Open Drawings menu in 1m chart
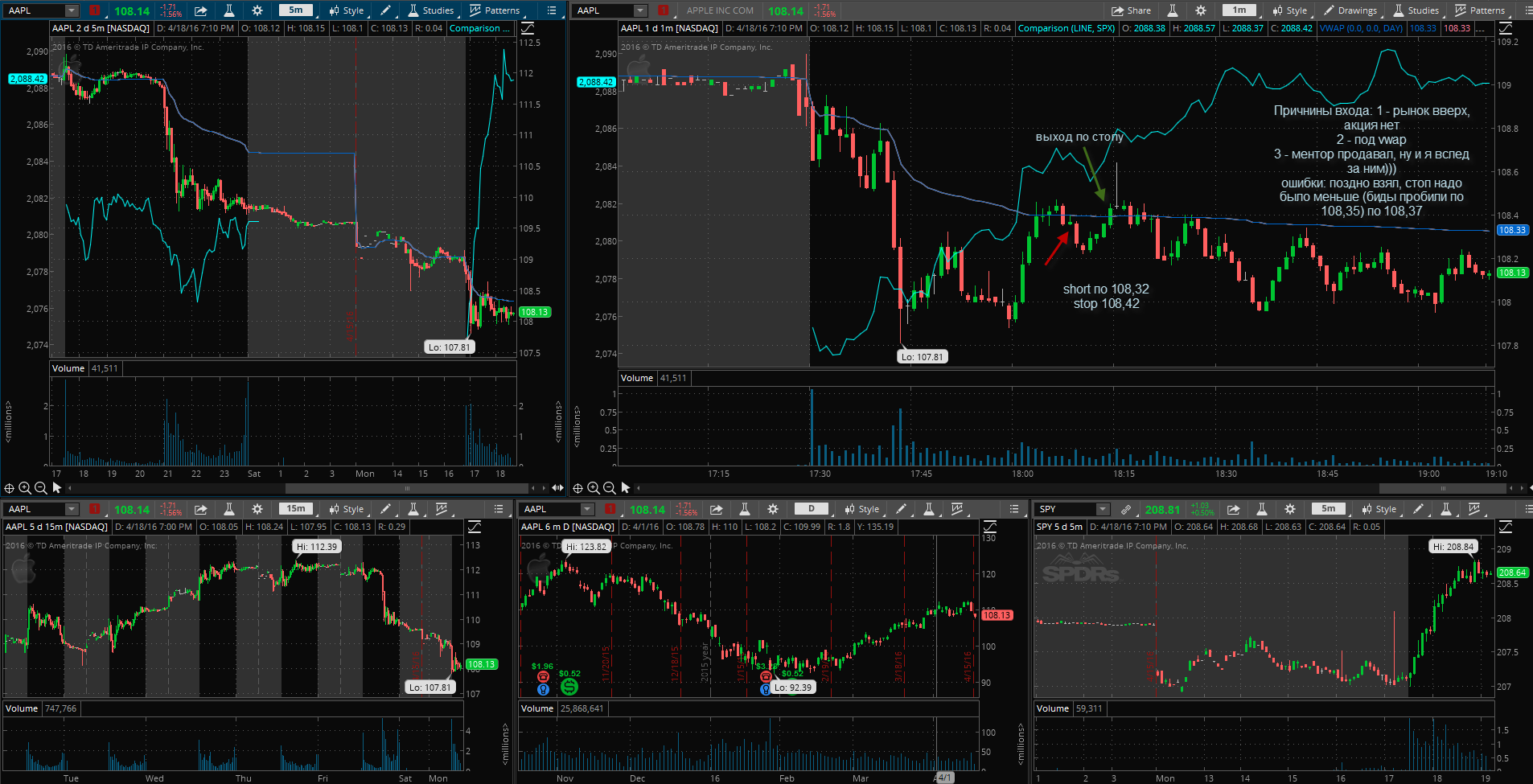Viewport: 1533px width, 784px height. [1350, 10]
